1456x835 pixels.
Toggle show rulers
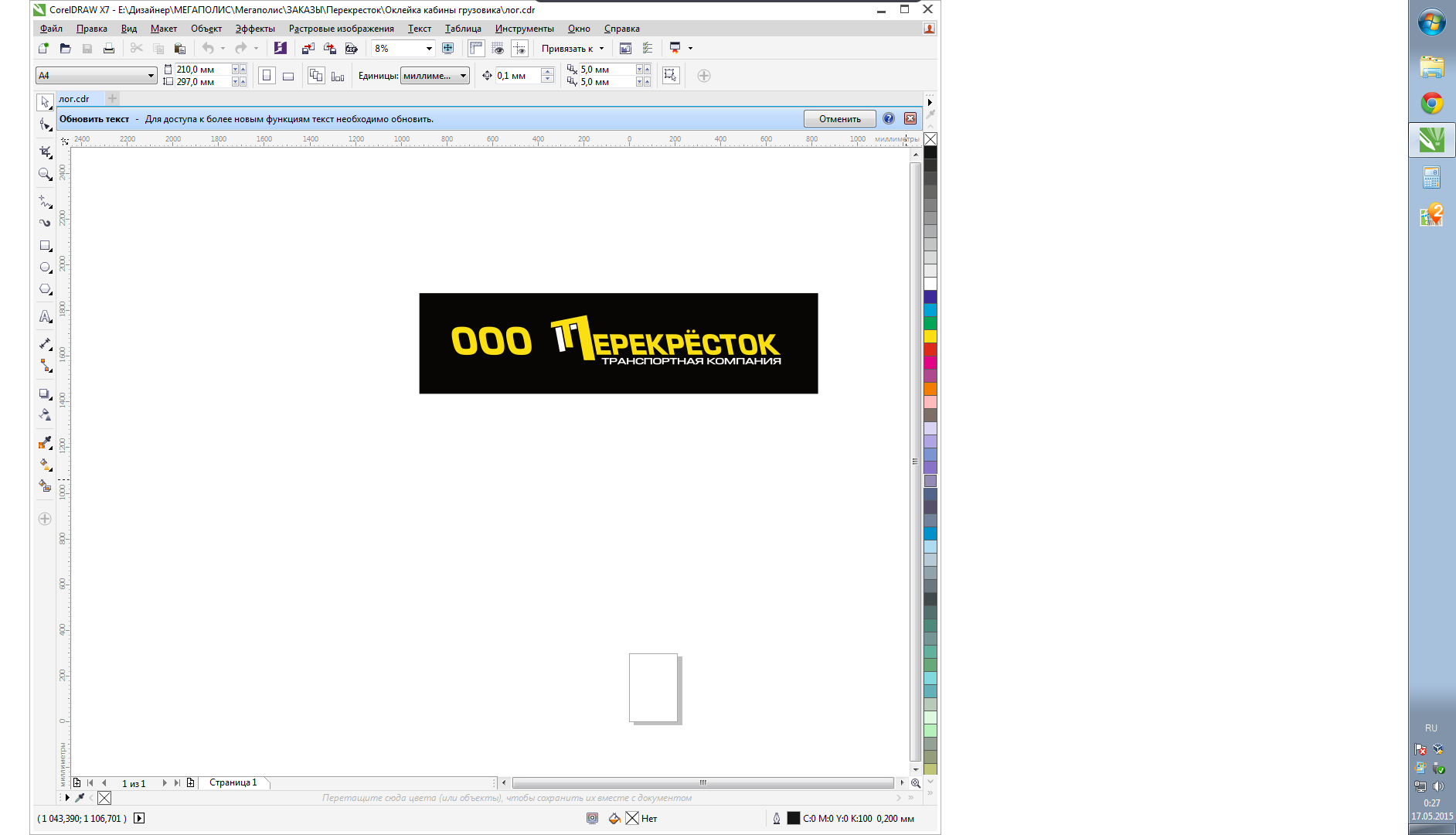click(x=476, y=48)
